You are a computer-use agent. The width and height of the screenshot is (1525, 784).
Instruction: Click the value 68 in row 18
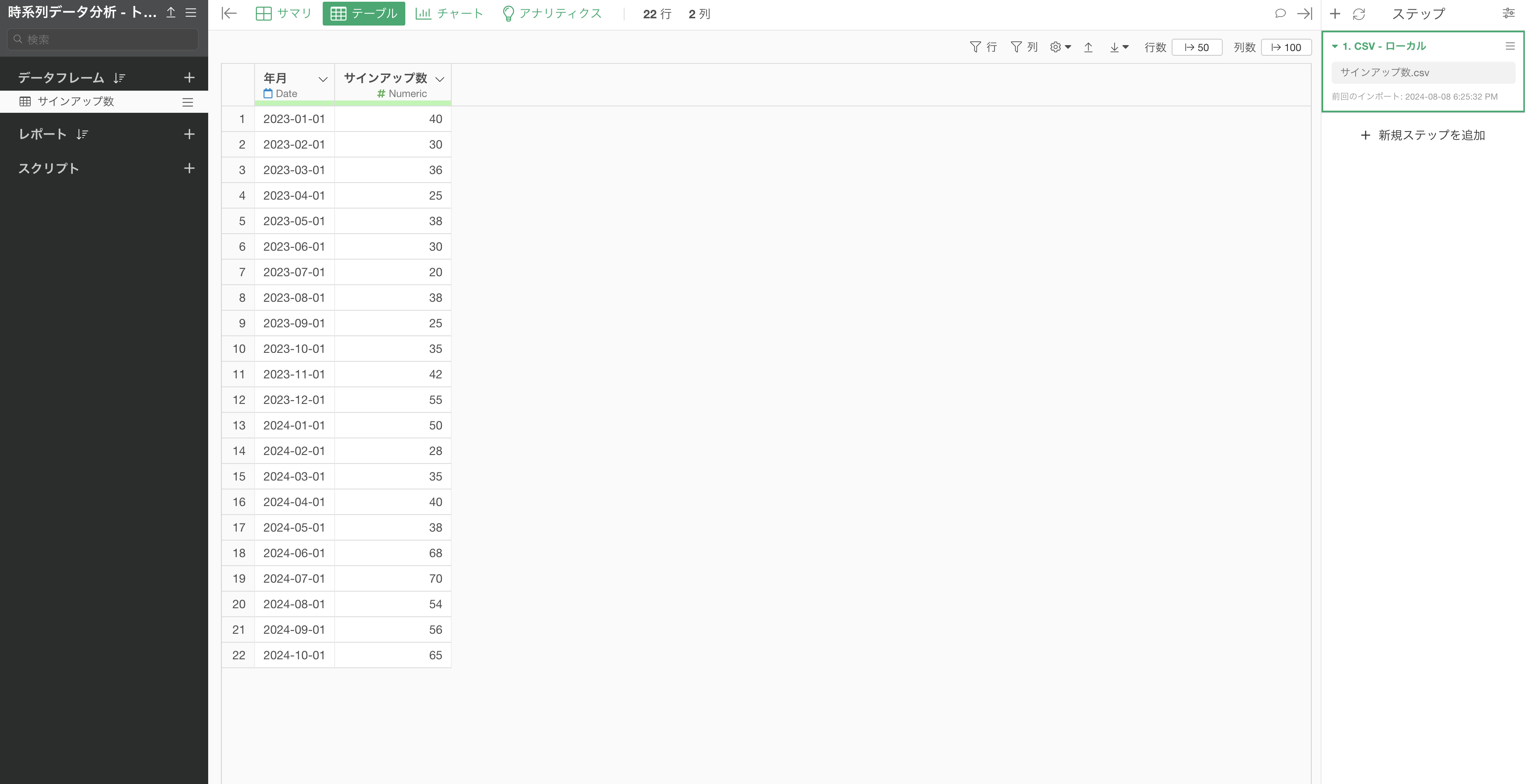[x=435, y=553]
